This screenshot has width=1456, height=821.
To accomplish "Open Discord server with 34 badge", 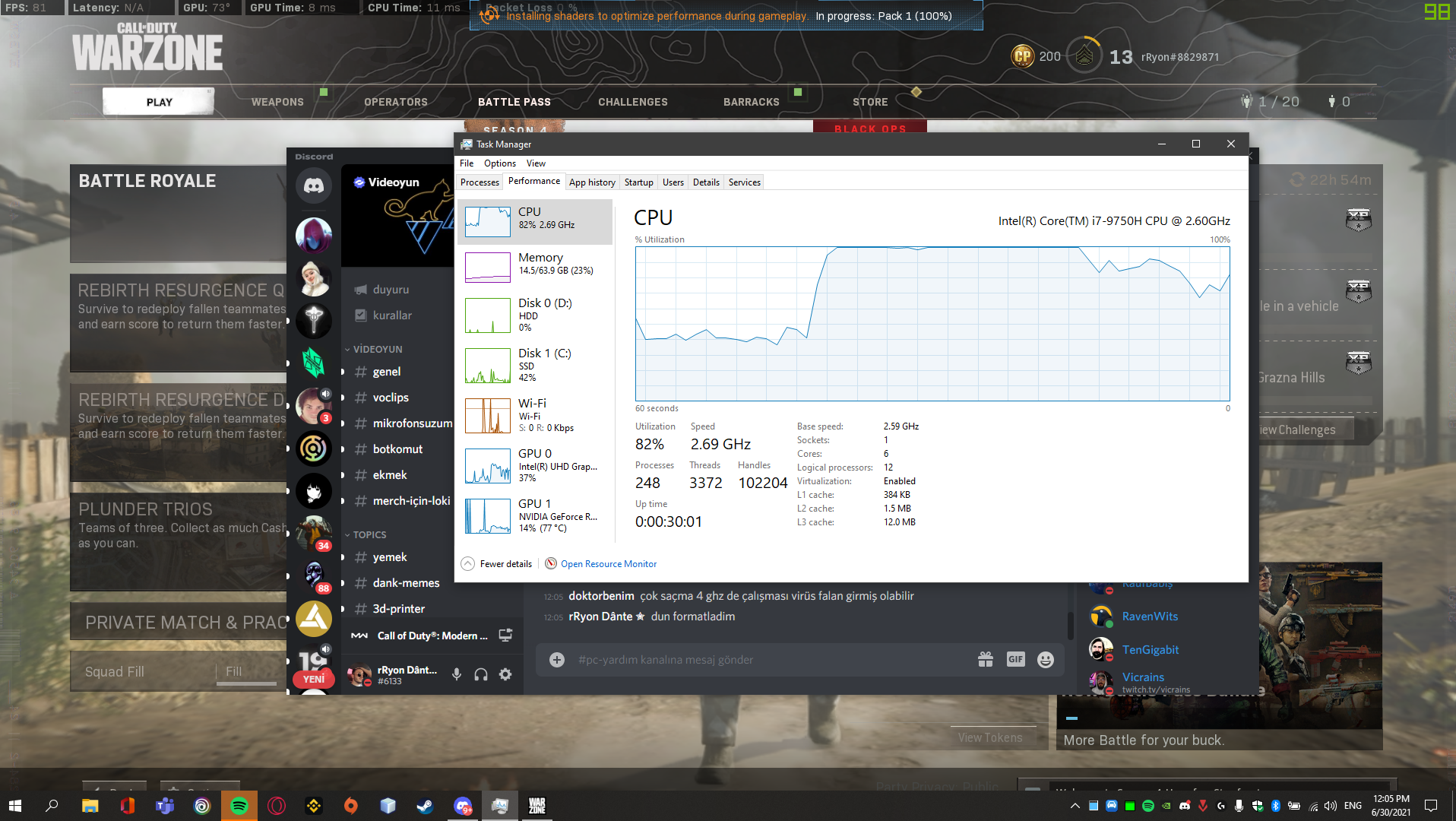I will [314, 532].
